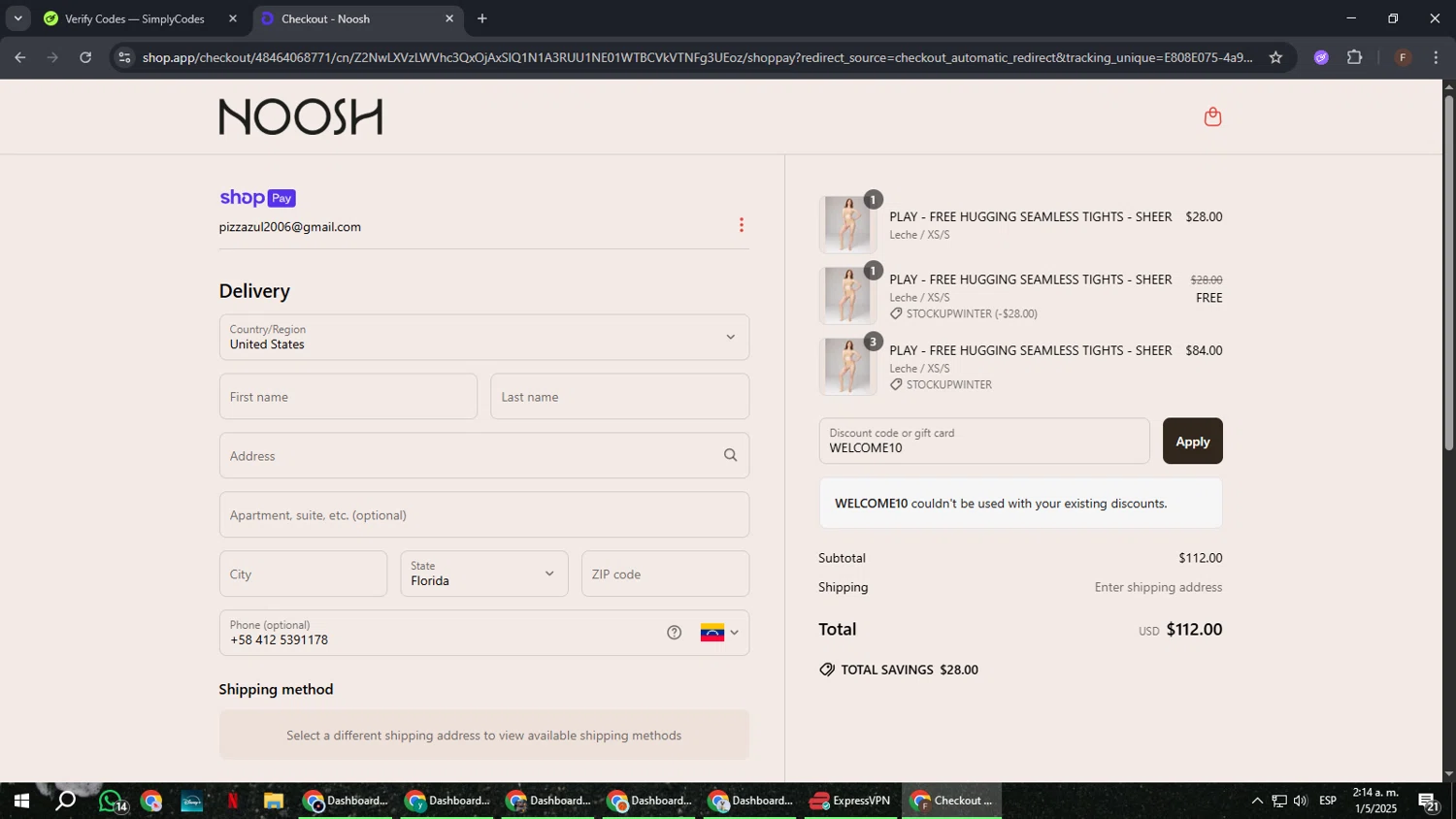The height and width of the screenshot is (819, 1456).
Task: Open Netflix from the taskbar
Action: [x=233, y=802]
